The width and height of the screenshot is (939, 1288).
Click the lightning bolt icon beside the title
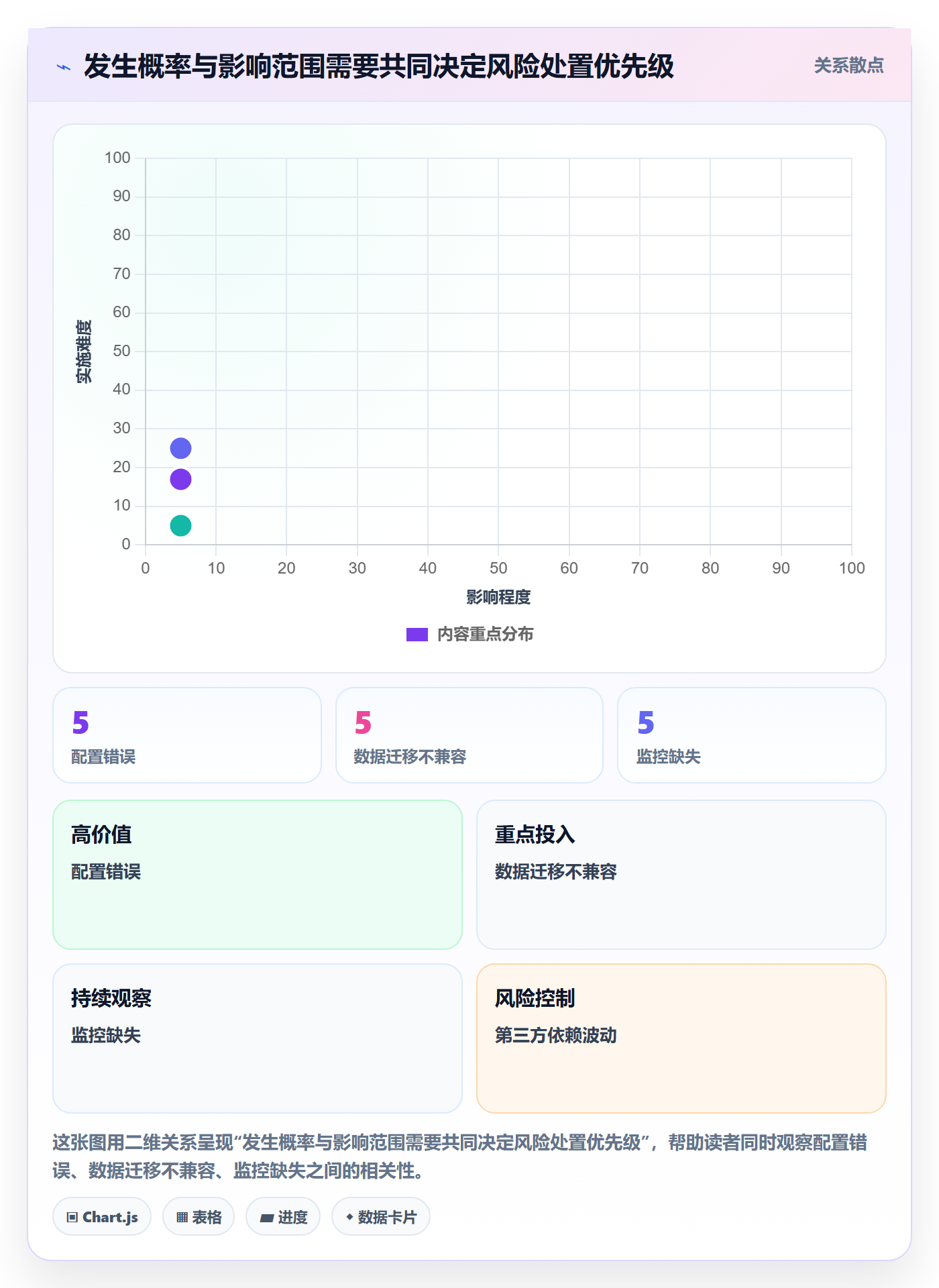[64, 67]
